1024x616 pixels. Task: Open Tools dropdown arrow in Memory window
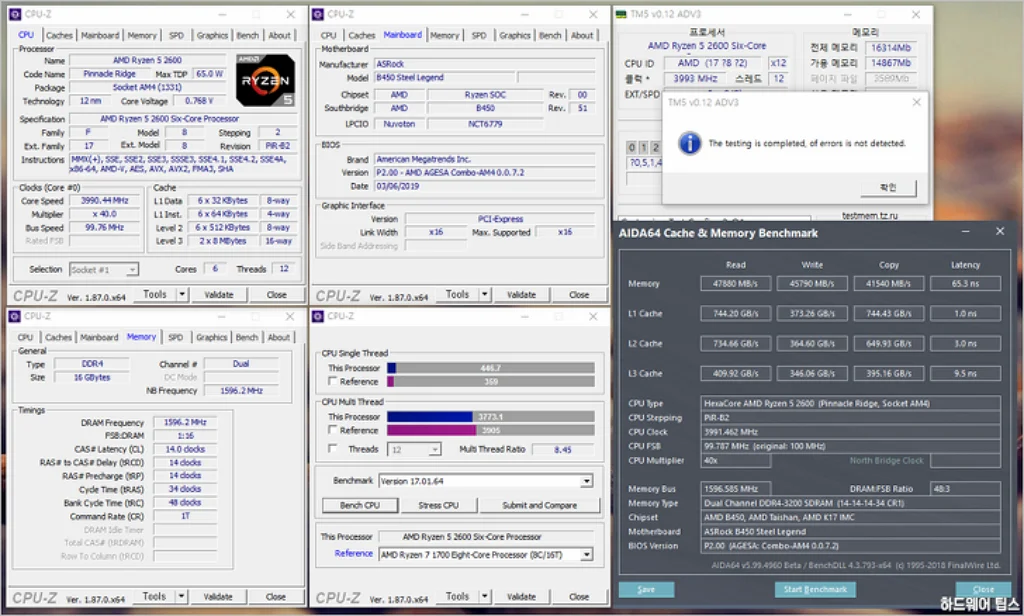182,596
